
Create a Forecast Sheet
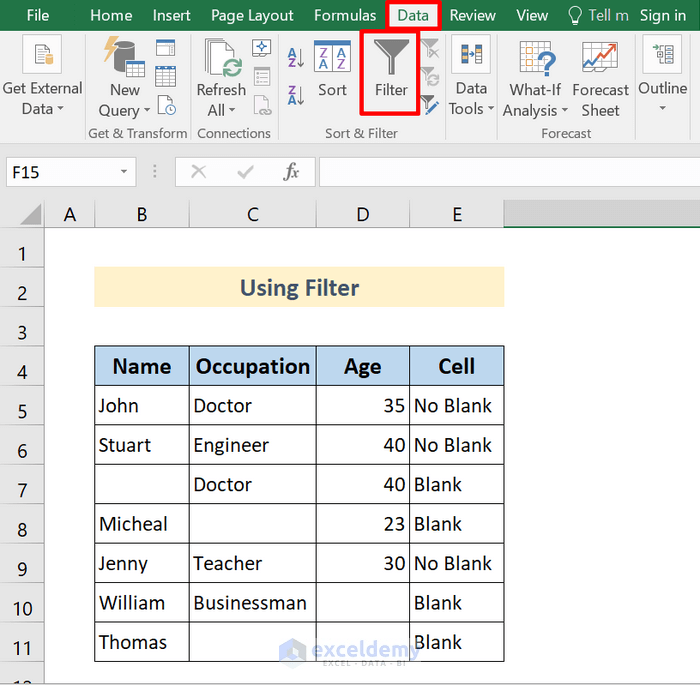point(600,76)
